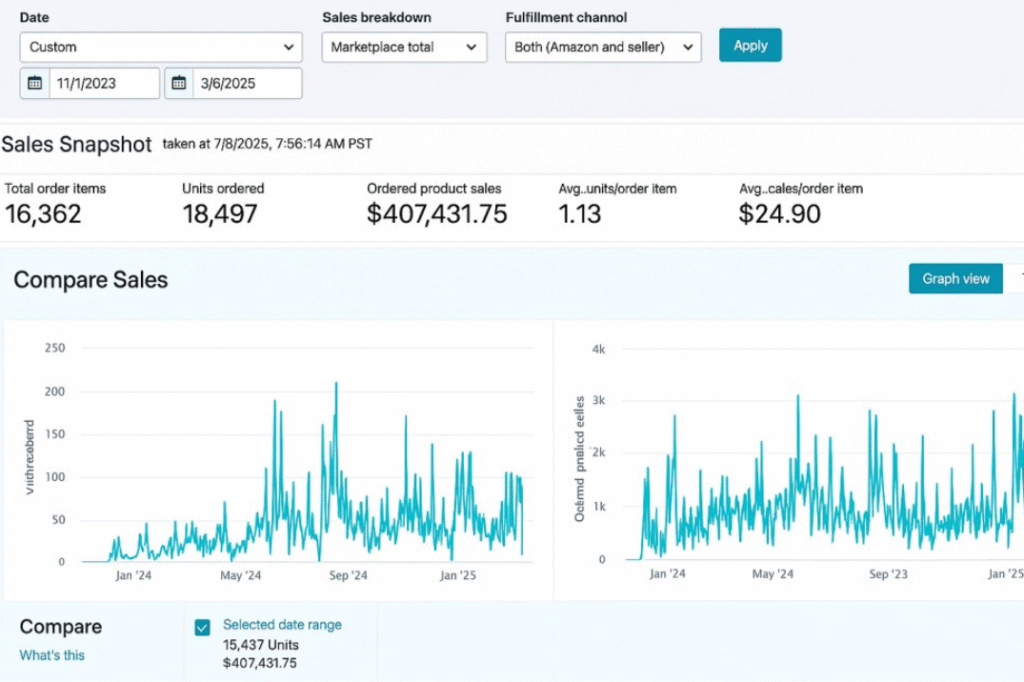Click the average sales value $24.90
Viewport: 1024px width, 682px height.
coord(779,214)
